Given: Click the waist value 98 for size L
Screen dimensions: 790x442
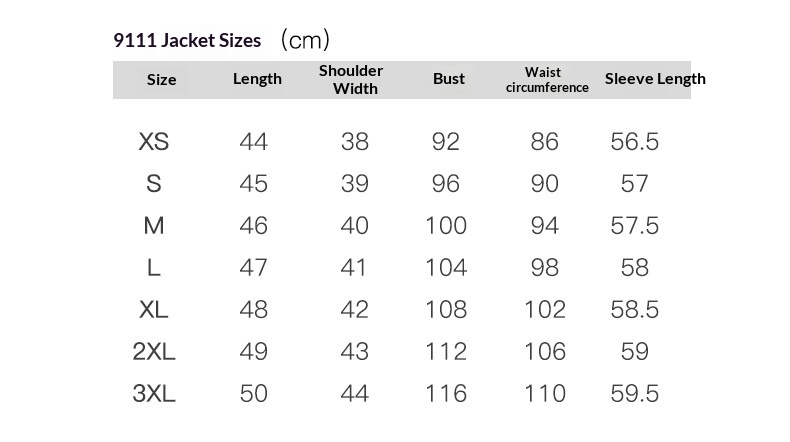Looking at the screenshot, I should coord(545,268).
